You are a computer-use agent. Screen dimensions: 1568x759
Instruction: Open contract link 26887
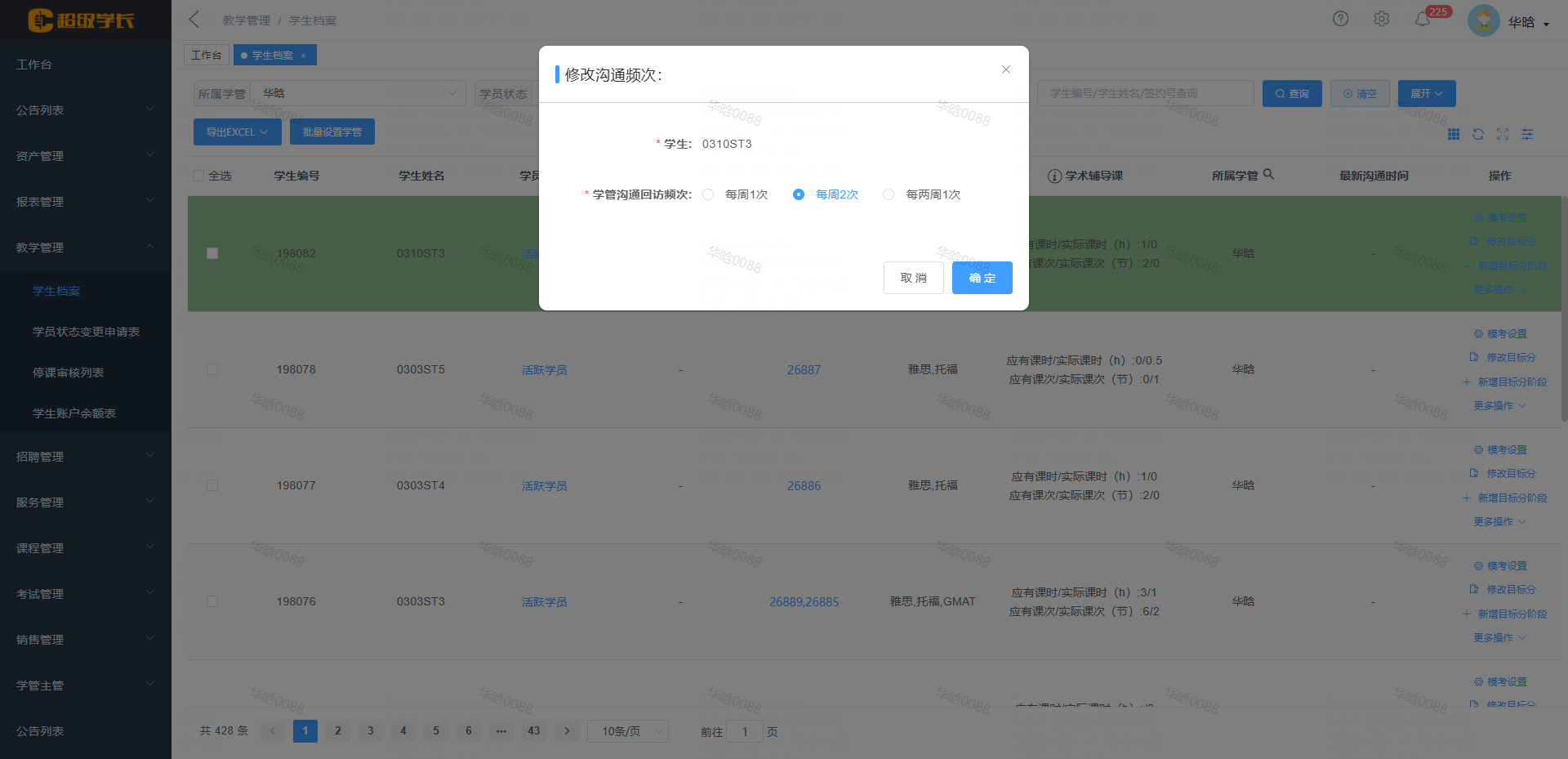tap(804, 369)
